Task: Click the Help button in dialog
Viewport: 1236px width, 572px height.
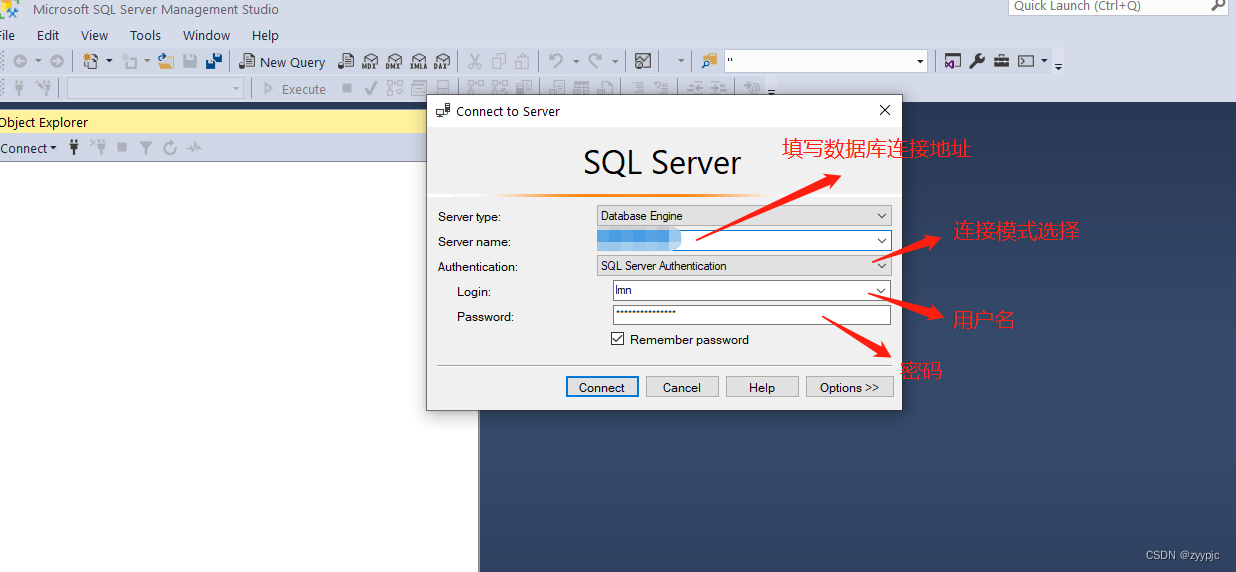Action: tap(762, 387)
